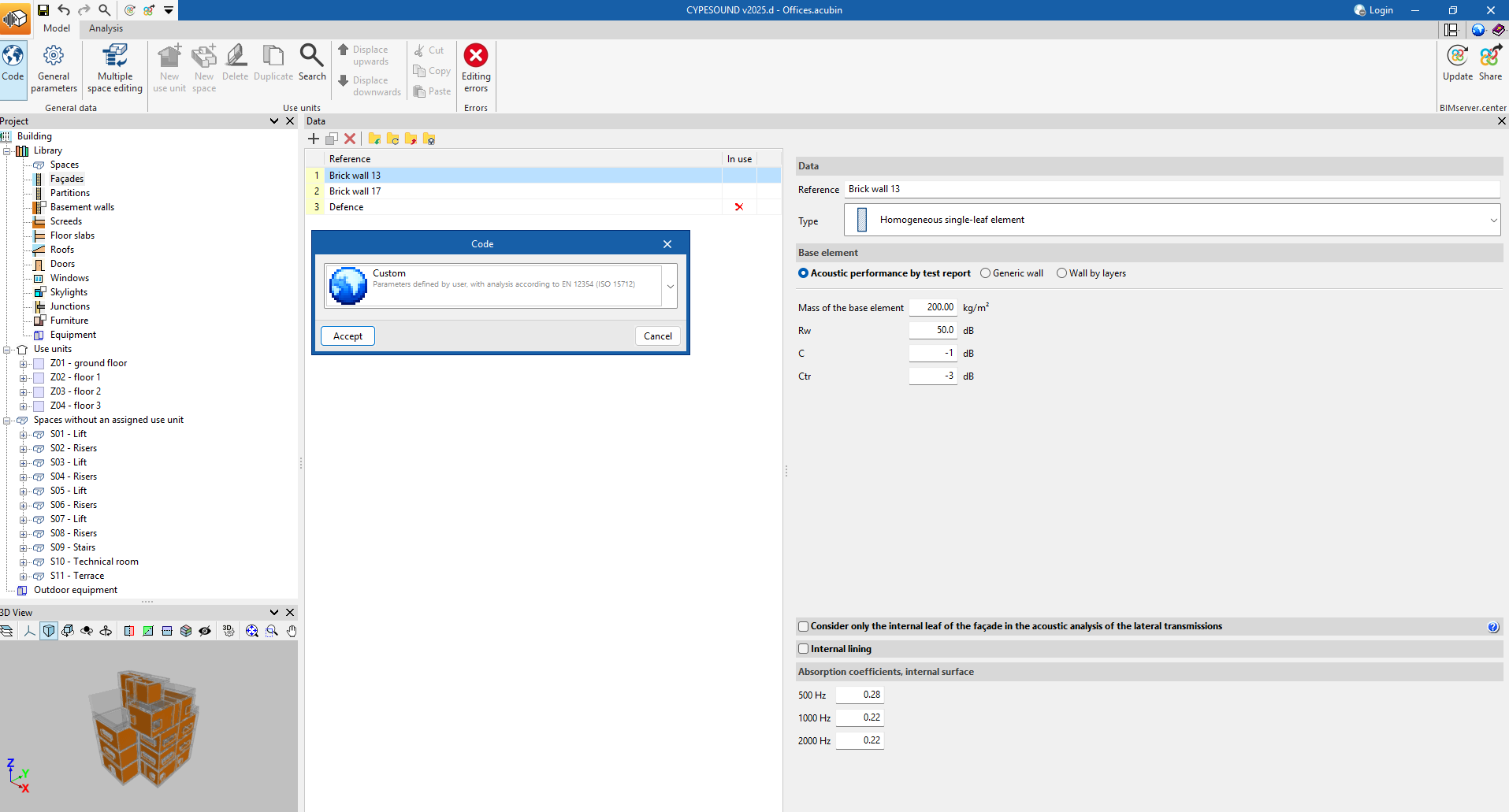Open the quick access toolbar dropdown arrow
The width and height of the screenshot is (1509, 812).
(x=169, y=10)
